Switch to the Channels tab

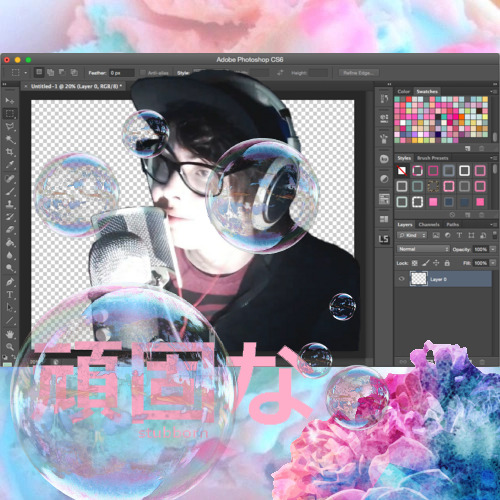tap(429, 224)
